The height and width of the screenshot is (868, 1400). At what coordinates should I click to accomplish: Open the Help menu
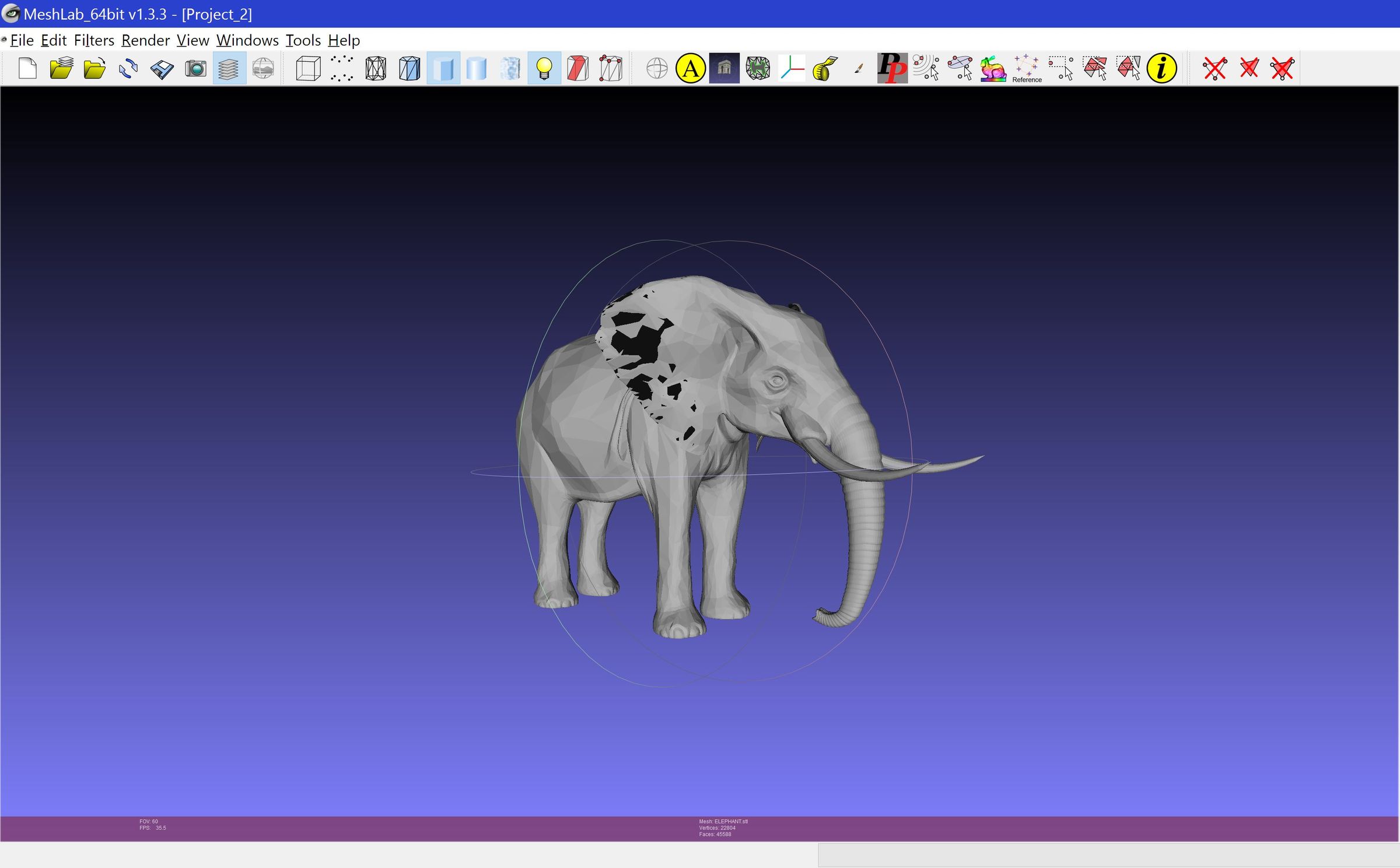pos(344,40)
